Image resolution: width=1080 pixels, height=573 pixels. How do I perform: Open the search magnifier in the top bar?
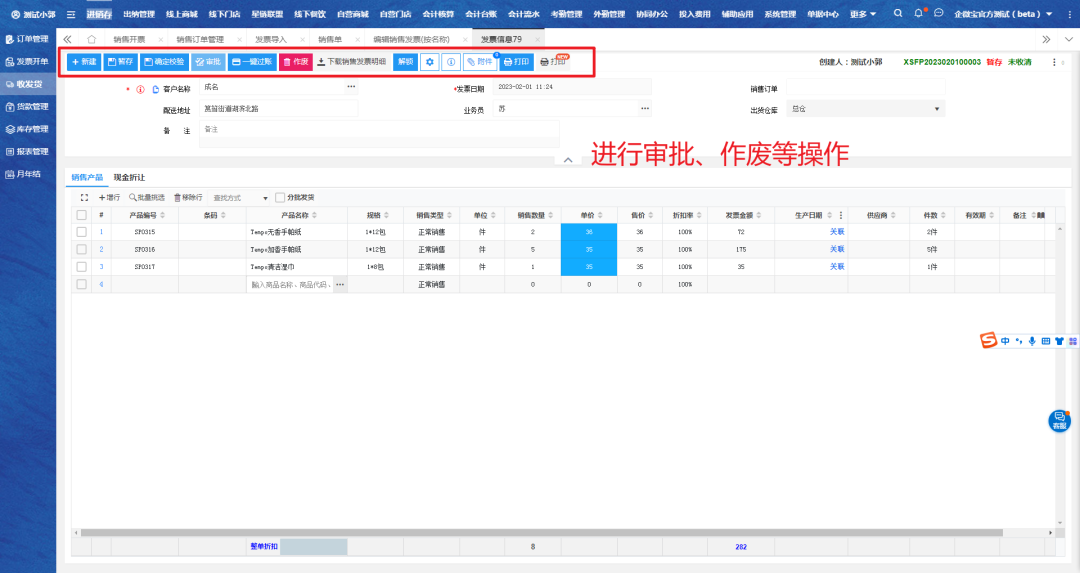click(897, 14)
